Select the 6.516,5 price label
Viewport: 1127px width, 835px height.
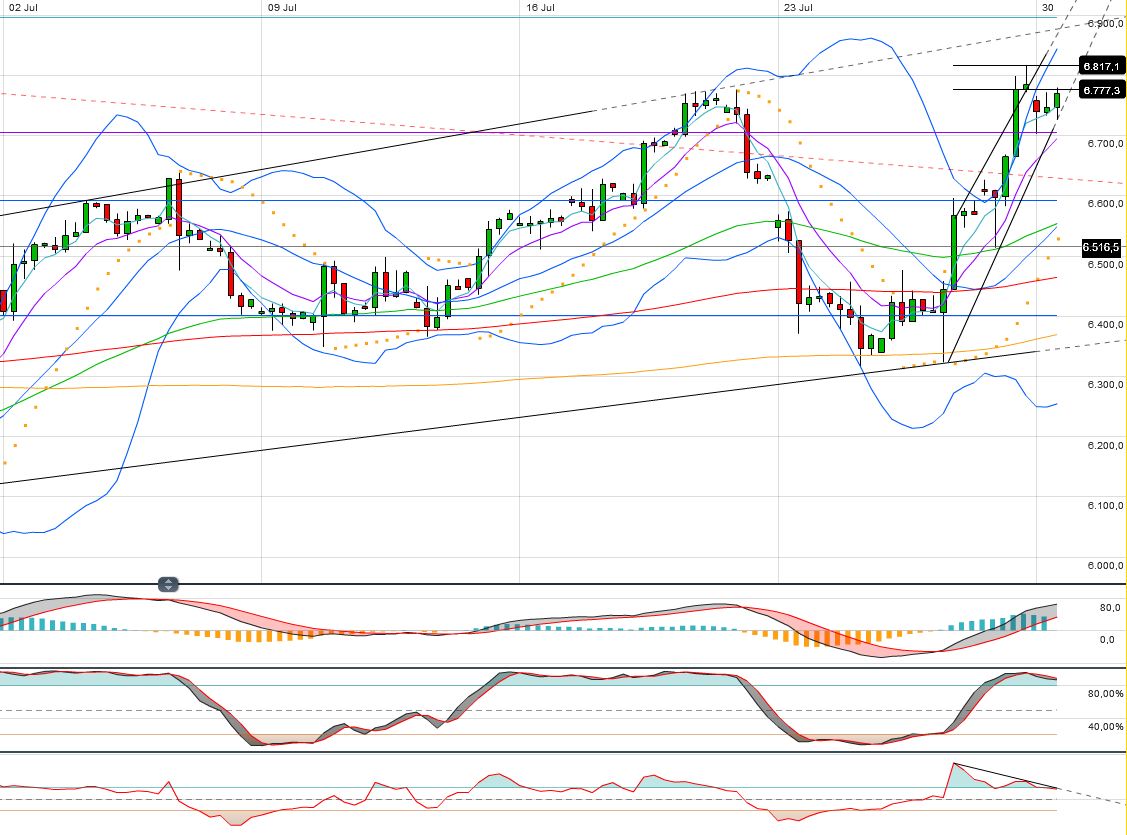coord(1102,247)
